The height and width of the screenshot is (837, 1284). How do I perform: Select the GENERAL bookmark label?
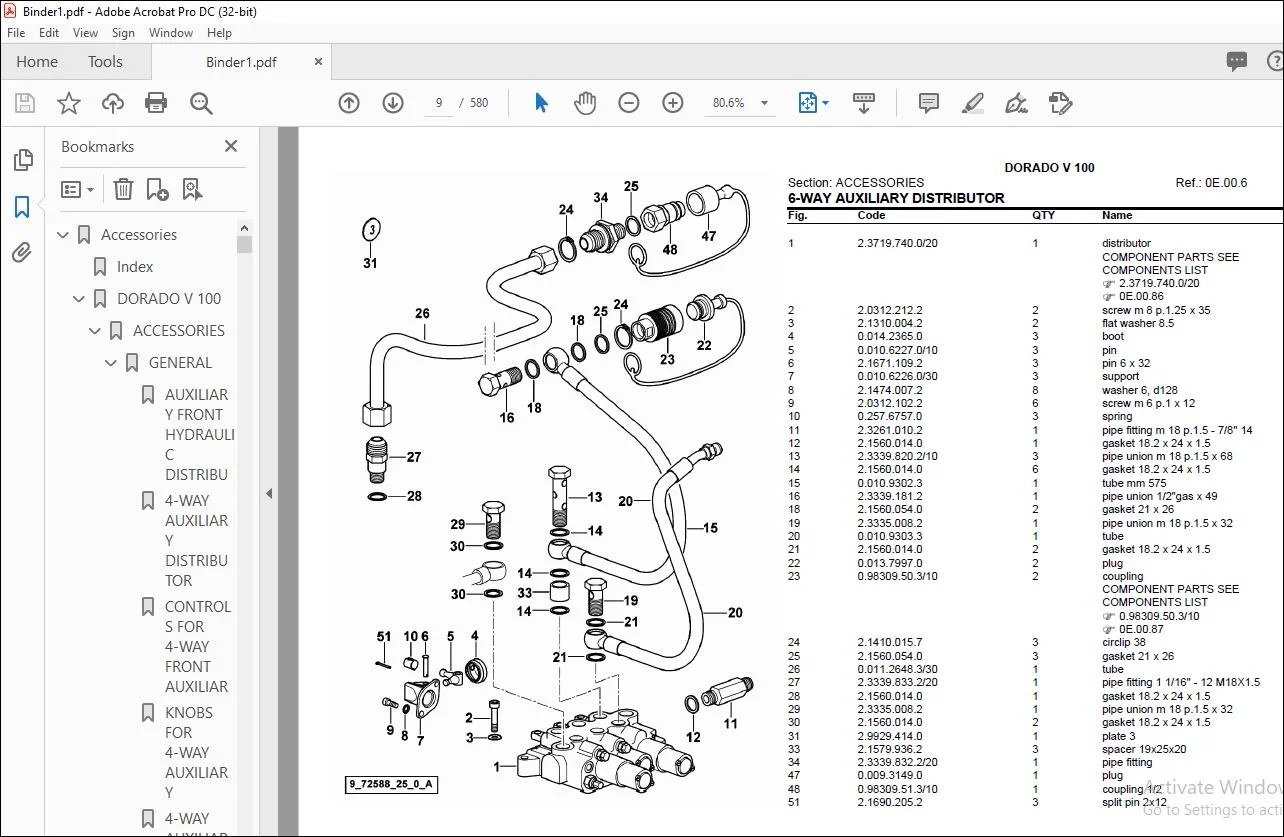[x=180, y=363]
